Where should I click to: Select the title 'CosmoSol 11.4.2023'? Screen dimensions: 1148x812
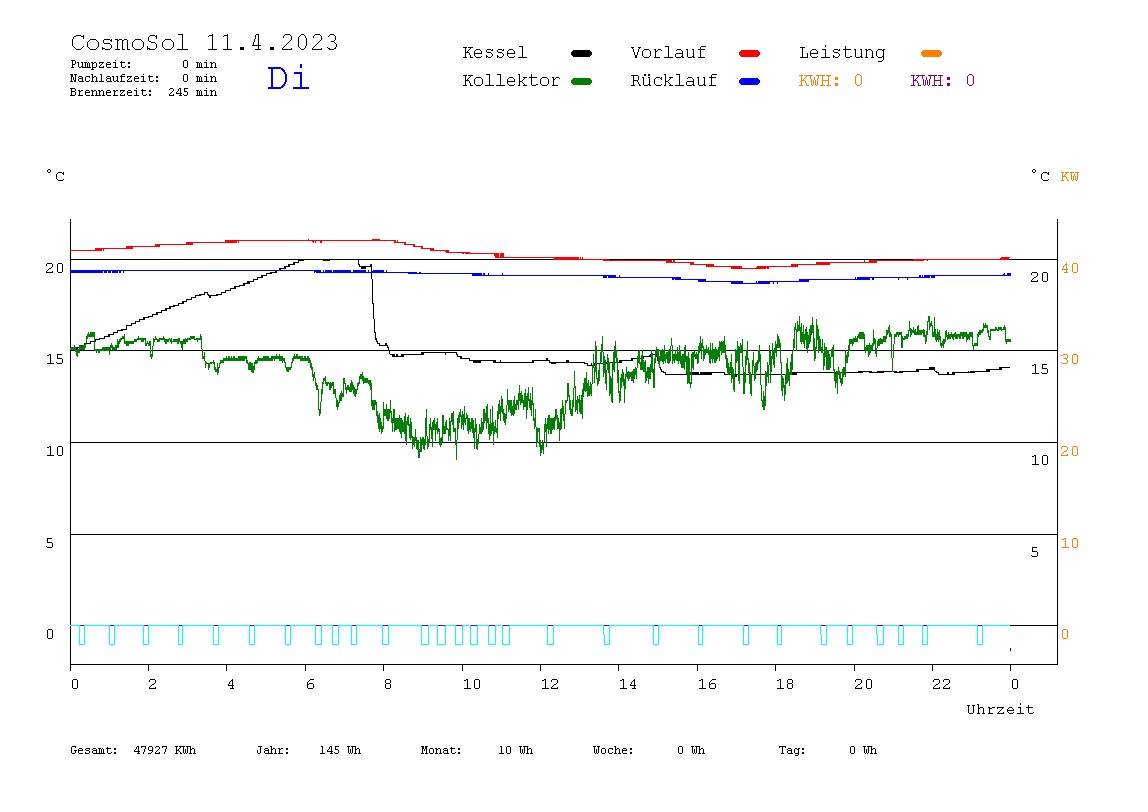click(x=204, y=42)
